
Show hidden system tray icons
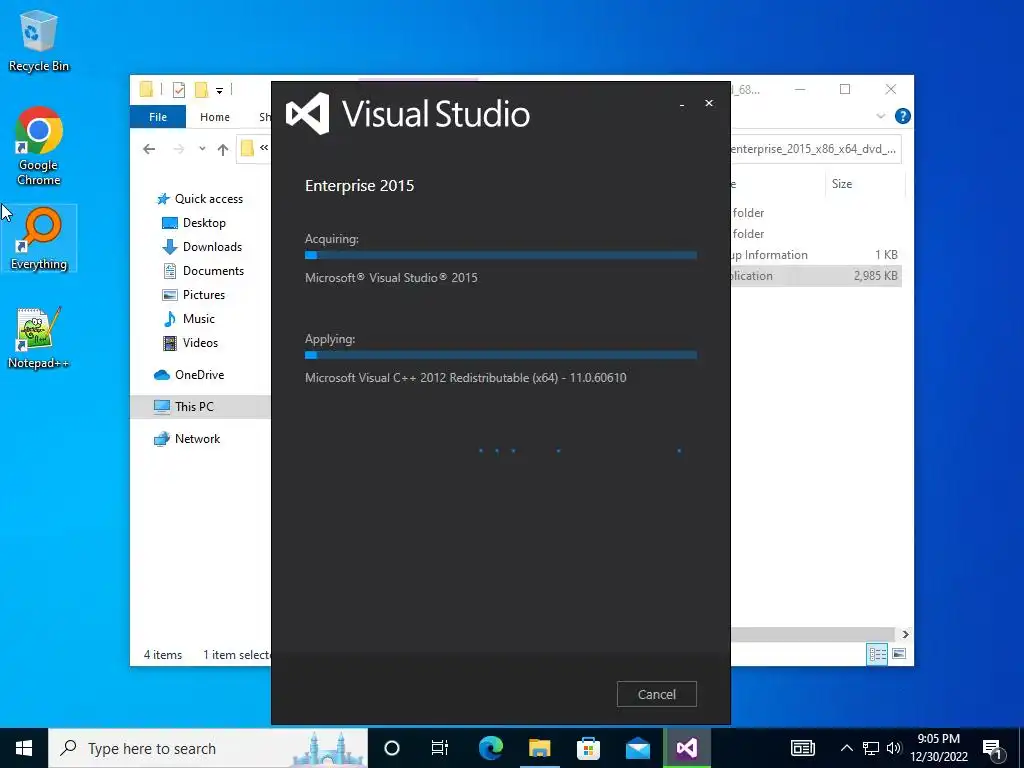click(x=846, y=748)
